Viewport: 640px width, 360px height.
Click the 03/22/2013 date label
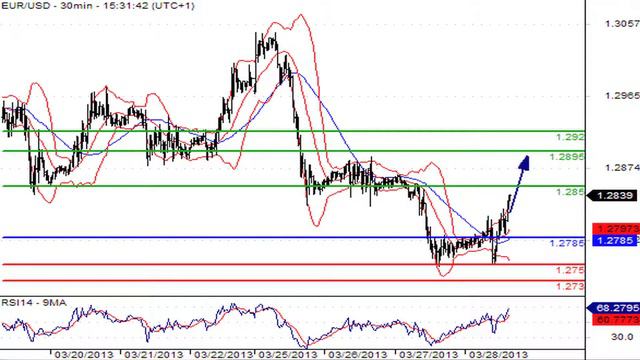(x=223, y=355)
